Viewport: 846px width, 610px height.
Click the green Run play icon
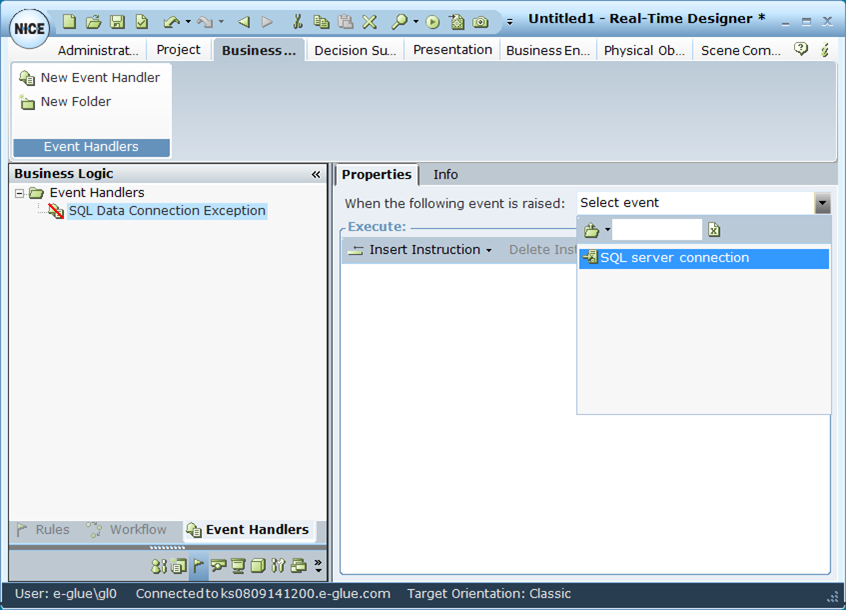tap(432, 21)
